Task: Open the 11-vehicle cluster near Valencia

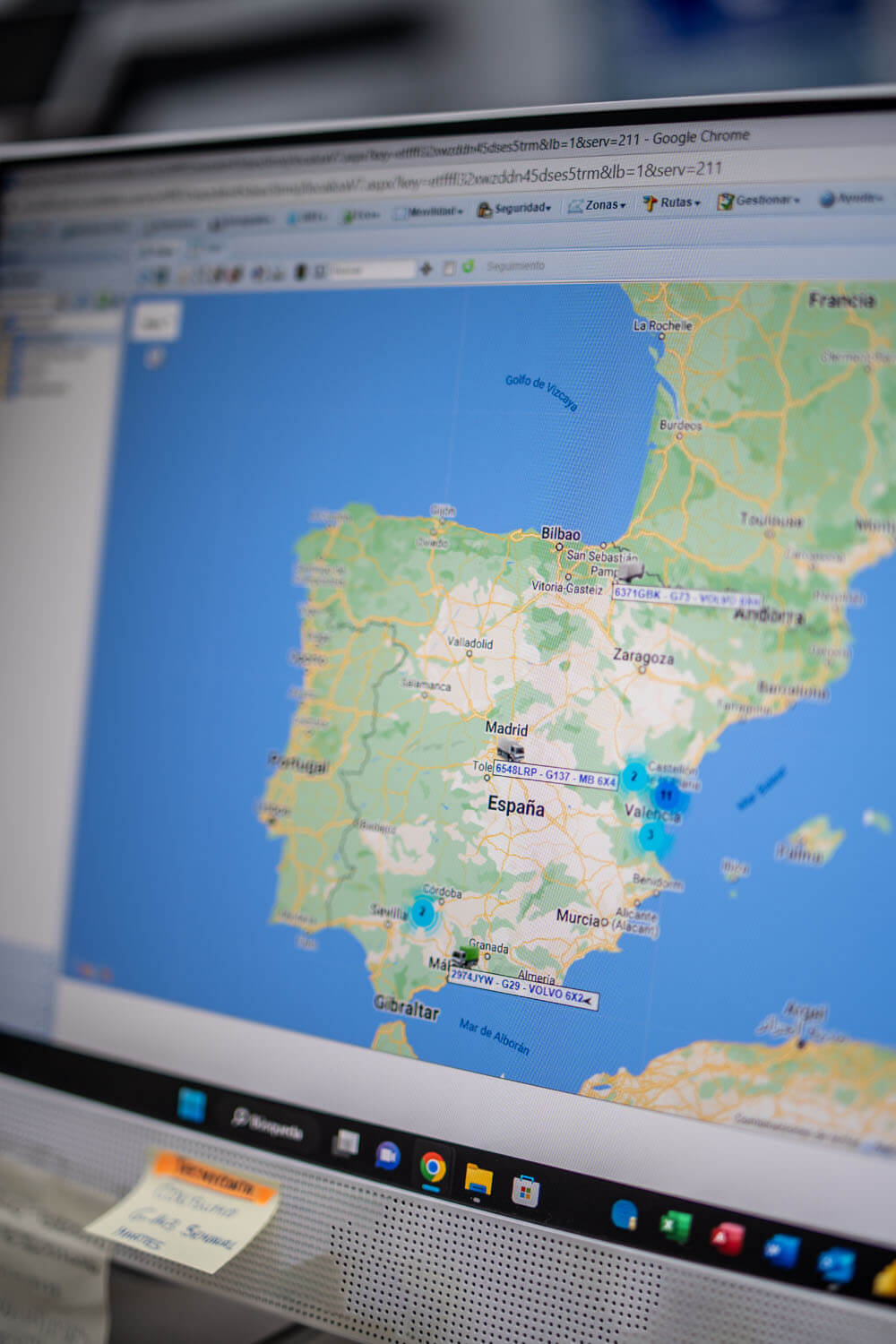Action: (666, 795)
